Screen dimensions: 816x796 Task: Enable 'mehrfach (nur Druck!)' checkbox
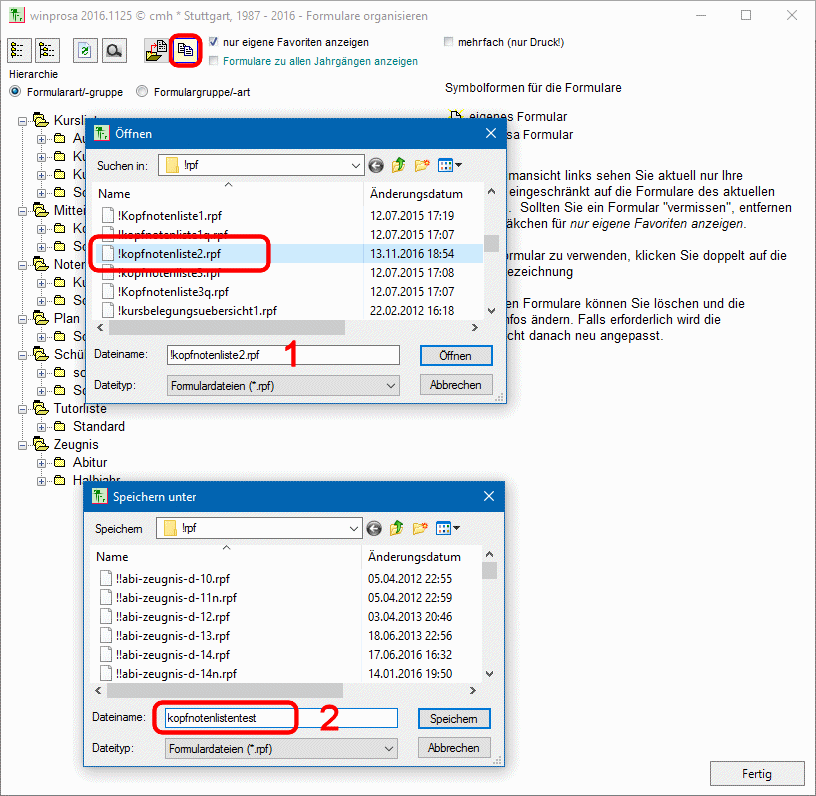(x=449, y=43)
